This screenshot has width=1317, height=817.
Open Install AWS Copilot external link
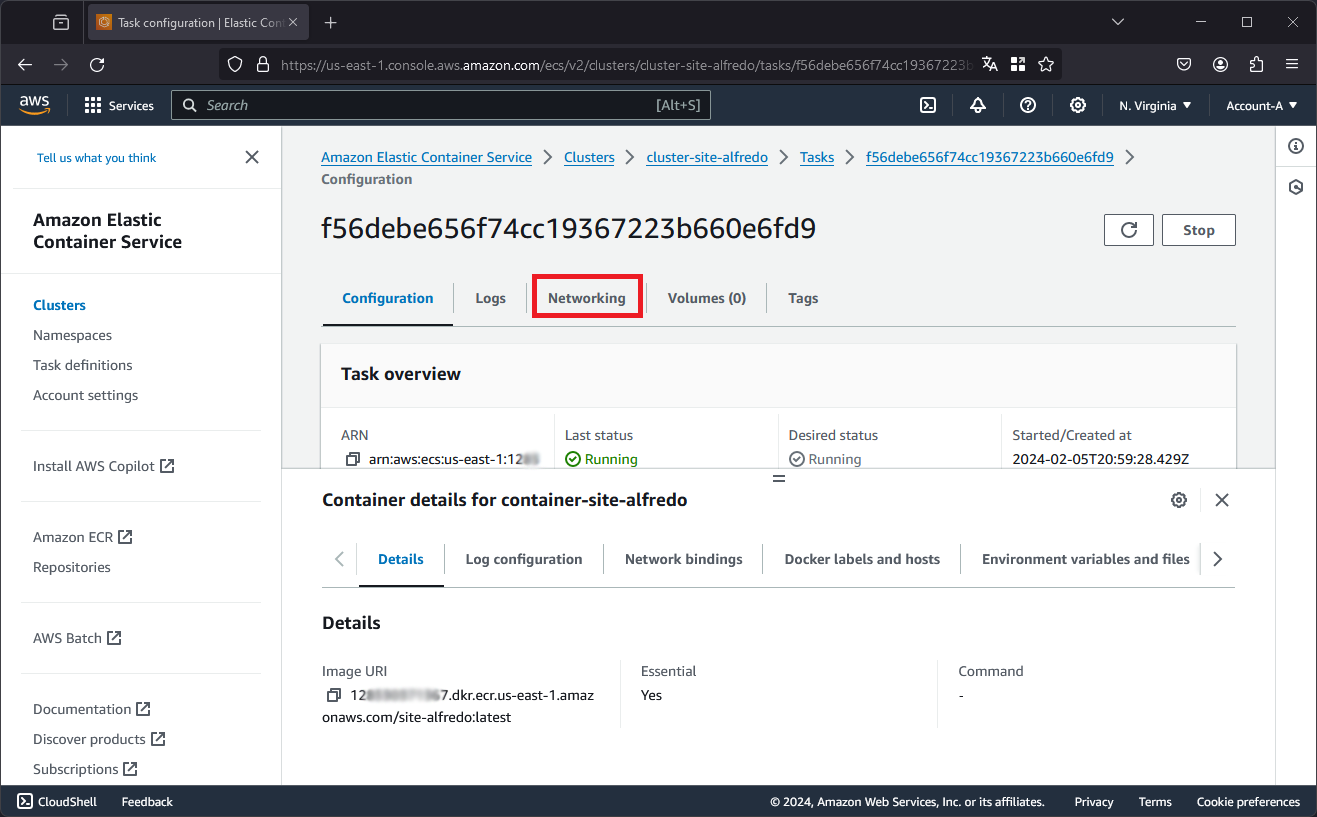click(x=104, y=466)
